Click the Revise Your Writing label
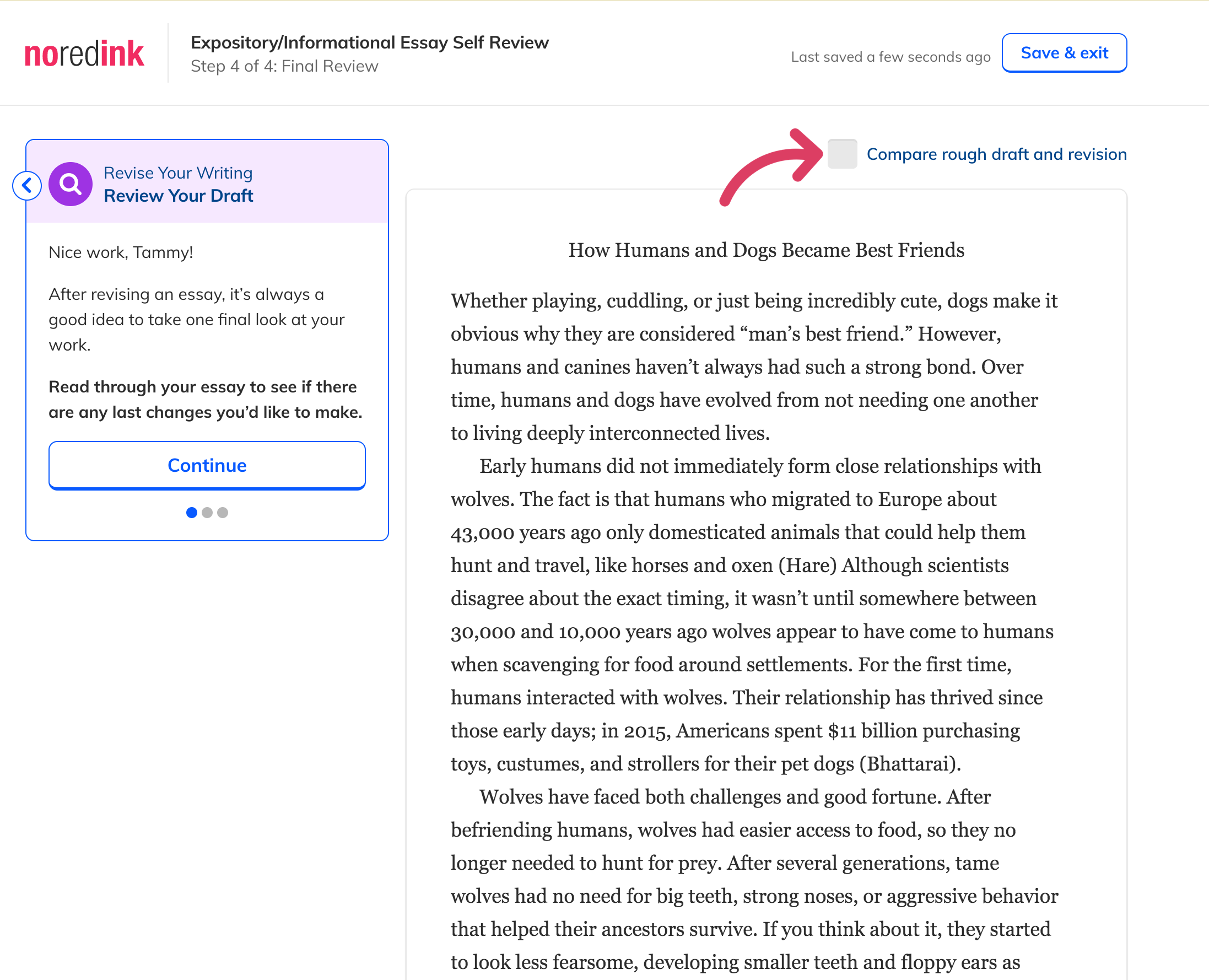 (x=178, y=173)
